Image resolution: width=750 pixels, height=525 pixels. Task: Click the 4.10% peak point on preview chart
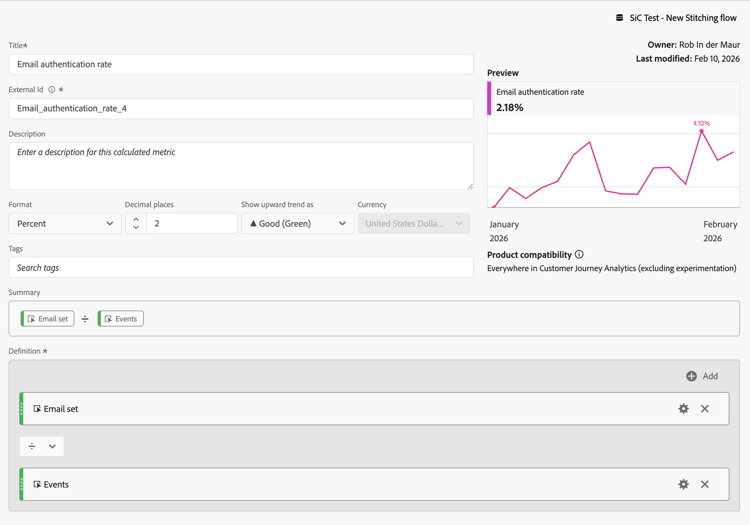tap(702, 131)
